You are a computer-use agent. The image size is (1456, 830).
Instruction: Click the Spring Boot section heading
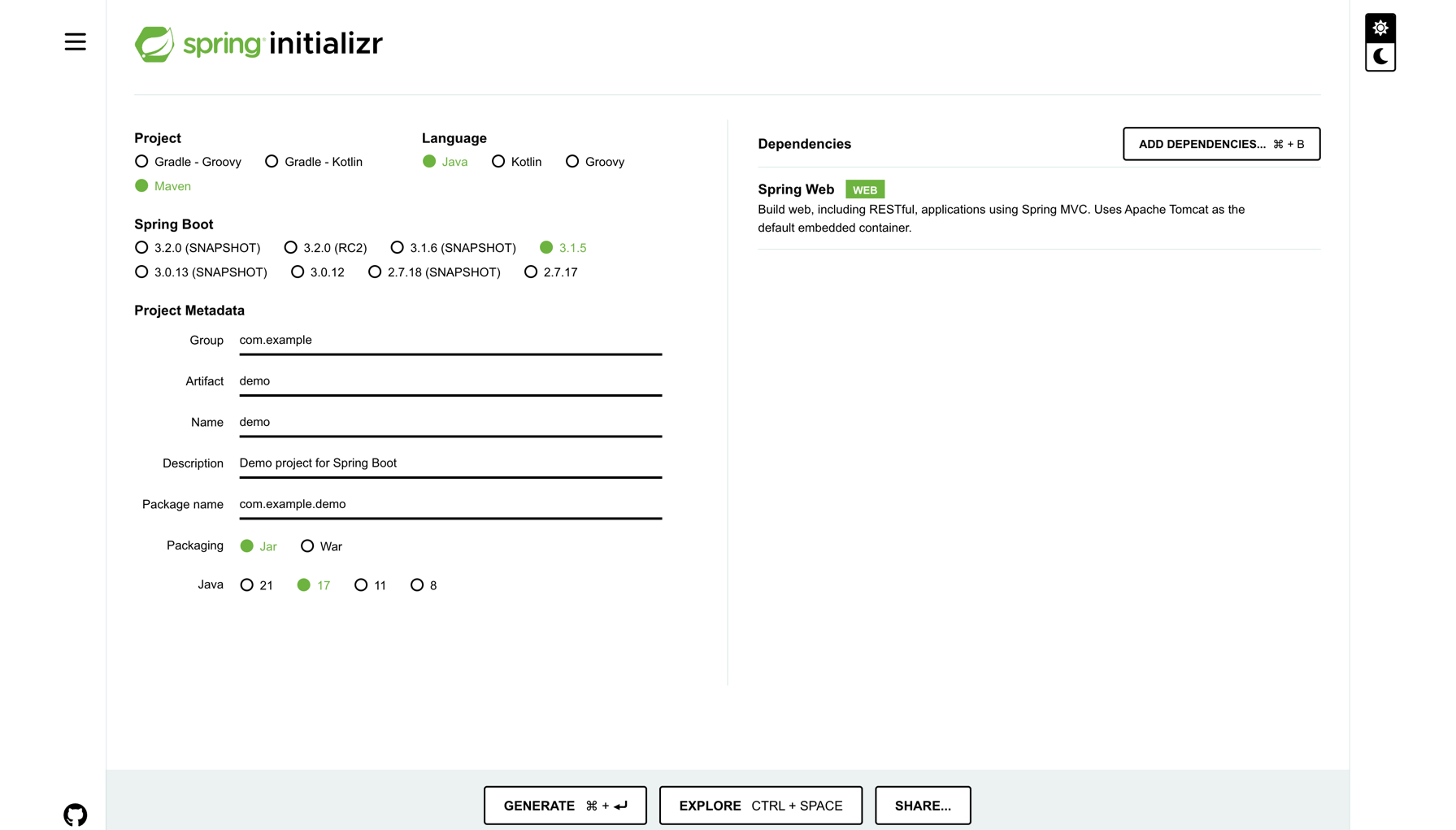[x=174, y=224]
